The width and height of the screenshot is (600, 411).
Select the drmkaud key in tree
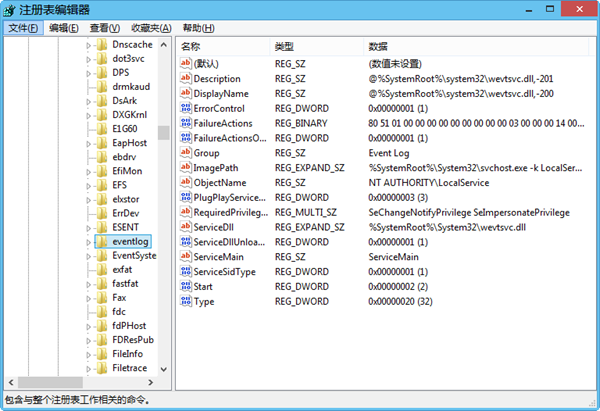131,87
